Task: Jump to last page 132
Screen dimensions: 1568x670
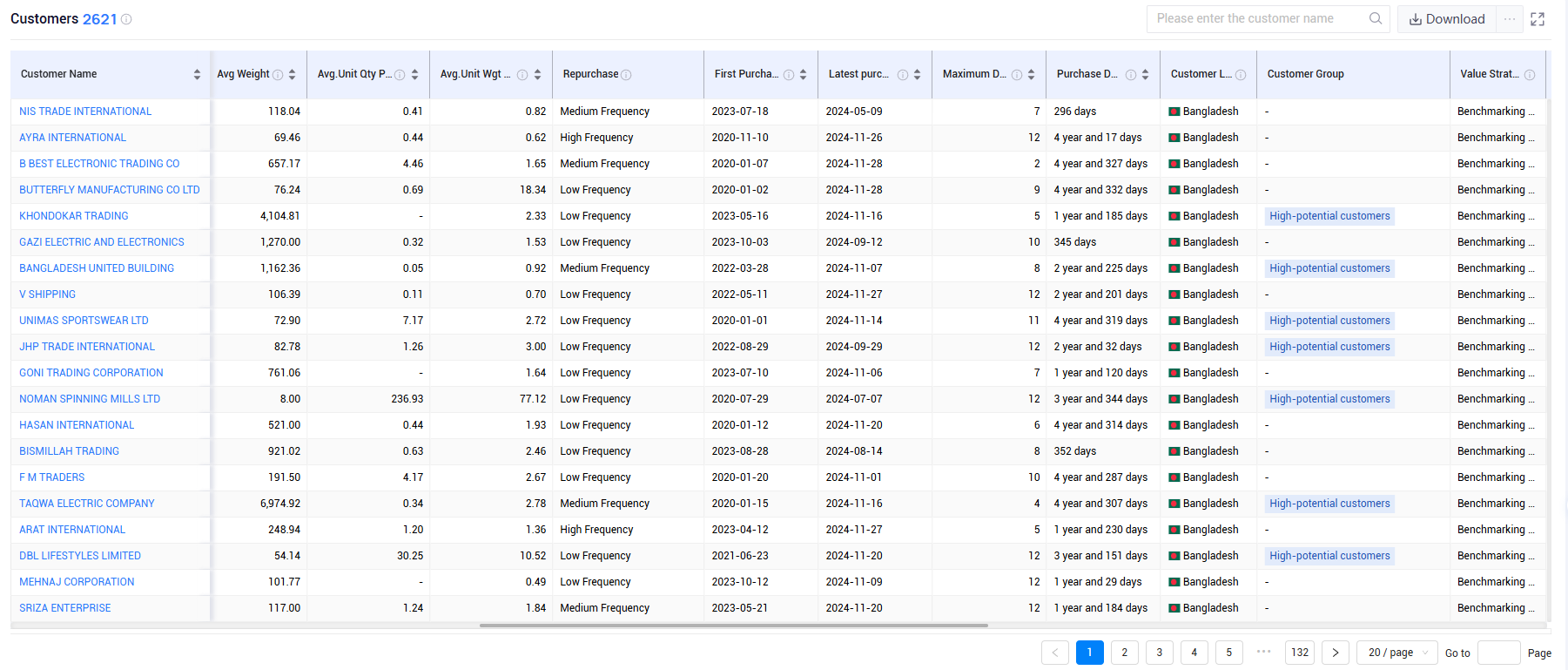Action: [1300, 653]
